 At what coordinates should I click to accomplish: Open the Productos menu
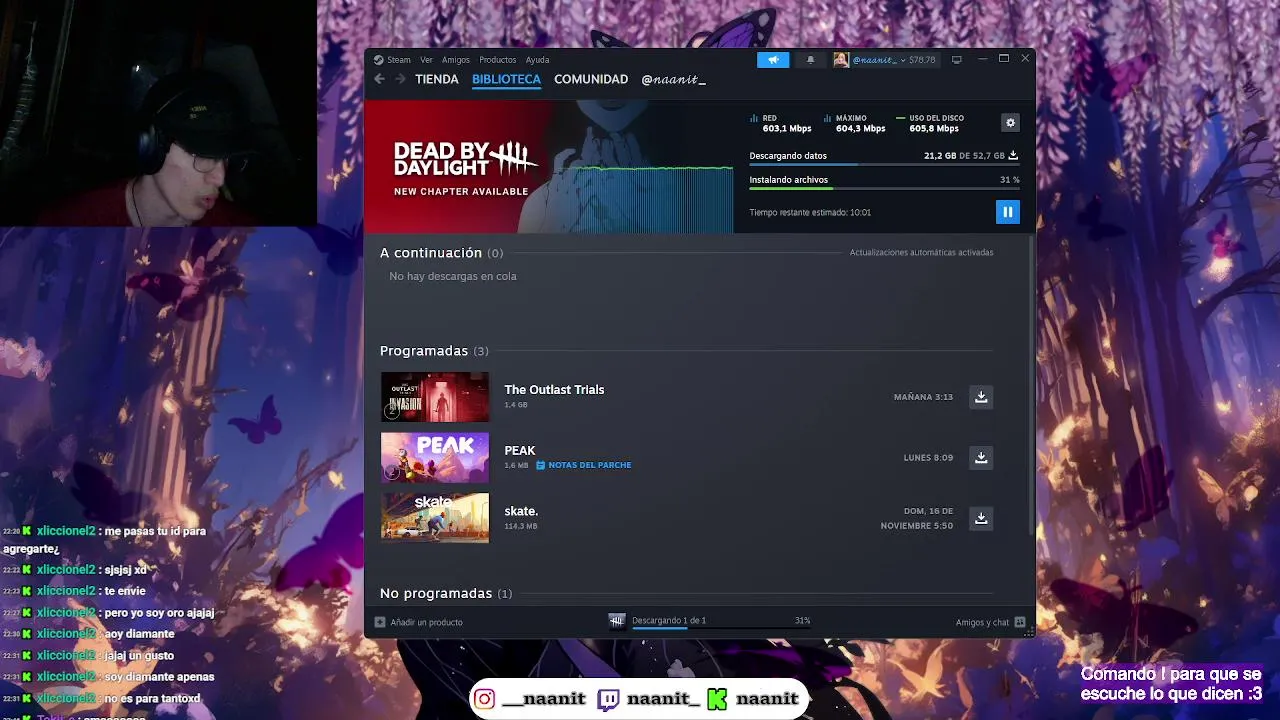[x=497, y=60]
